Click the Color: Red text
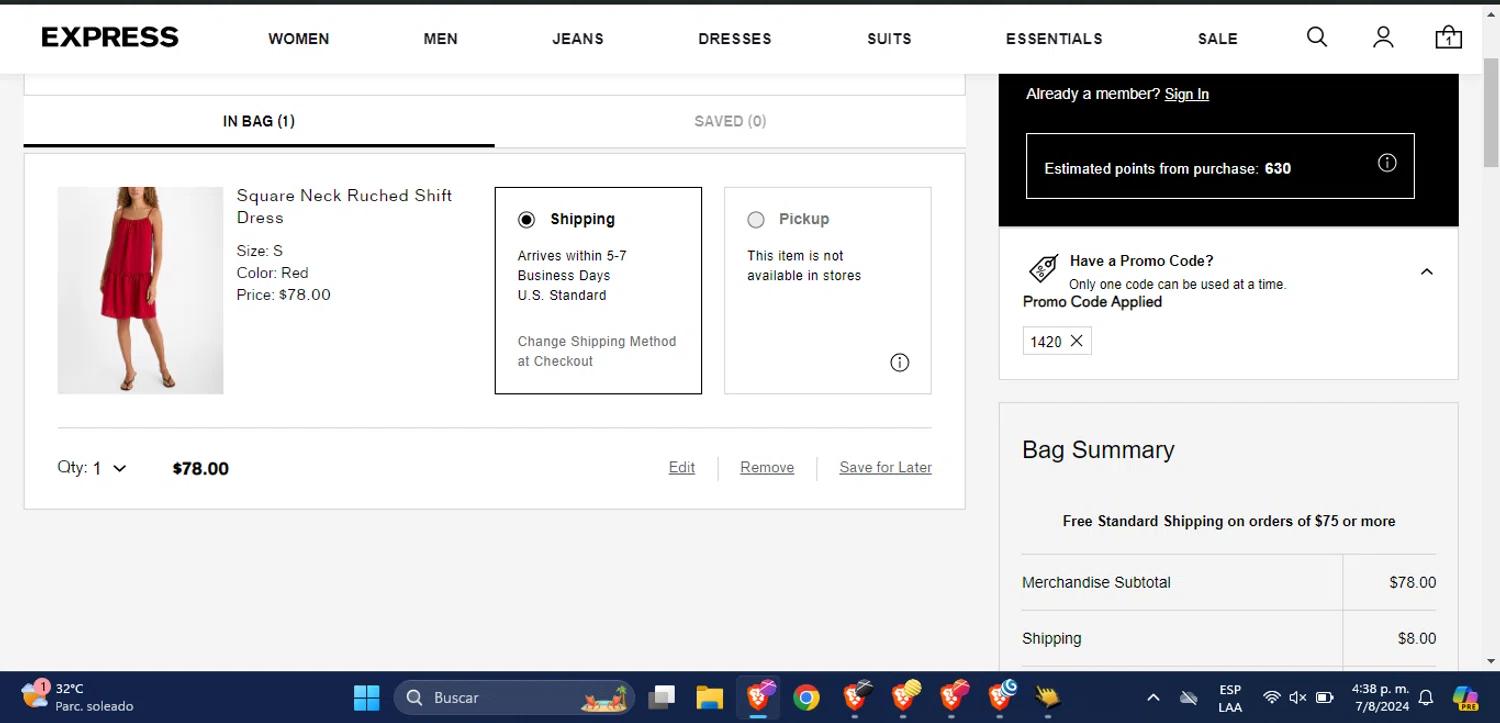Image resolution: width=1500 pixels, height=723 pixels. pos(272,273)
